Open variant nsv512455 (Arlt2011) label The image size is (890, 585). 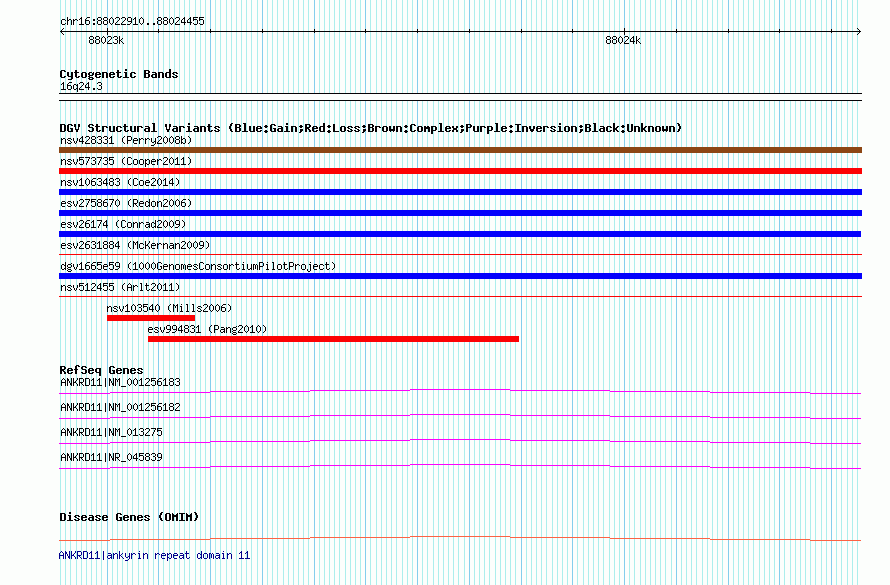(120, 287)
